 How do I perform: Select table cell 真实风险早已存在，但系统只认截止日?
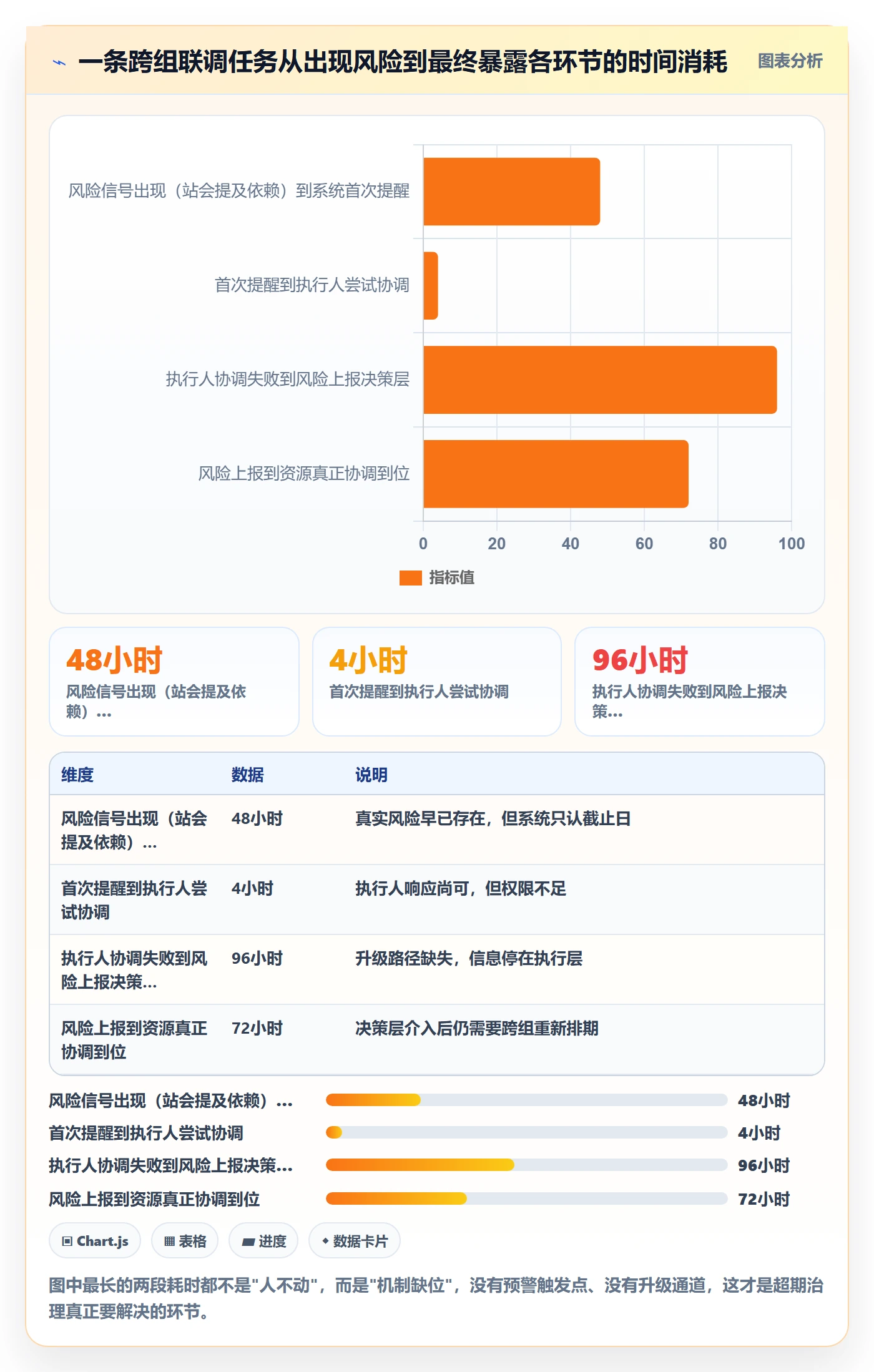[493, 818]
